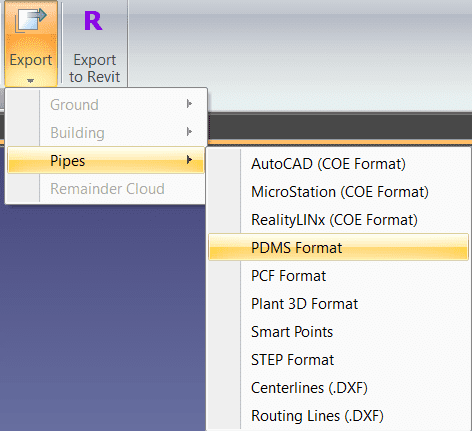The image size is (472, 431).
Task: Open the Pipes menu entry
Action: [x=106, y=160]
